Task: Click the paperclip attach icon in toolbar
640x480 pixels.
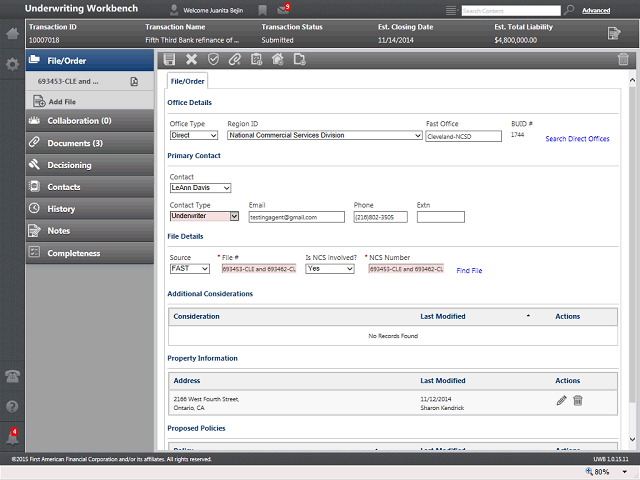Action: [x=235, y=60]
